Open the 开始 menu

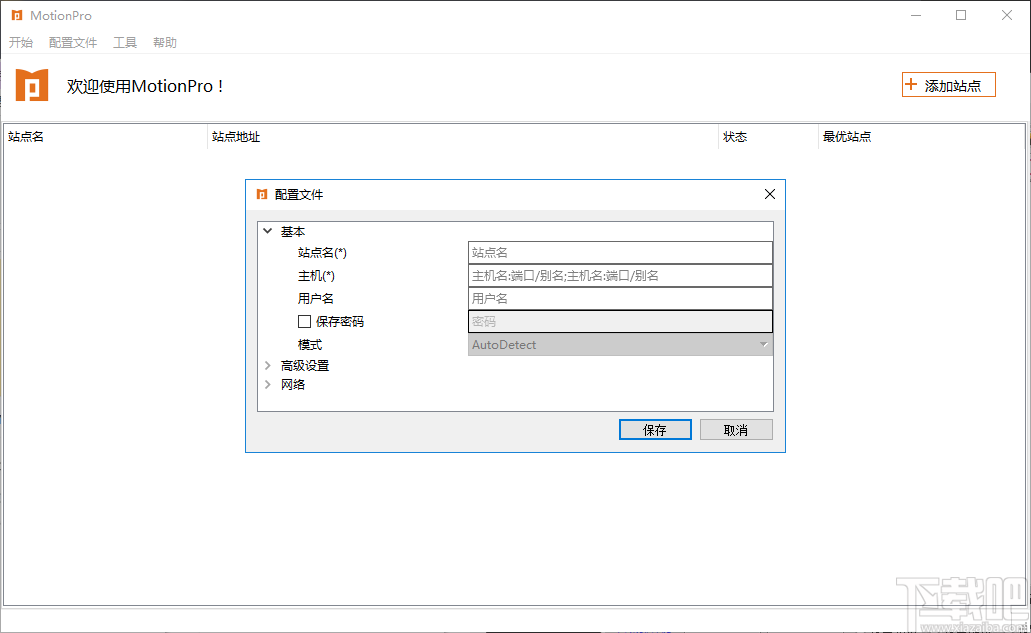pos(21,42)
